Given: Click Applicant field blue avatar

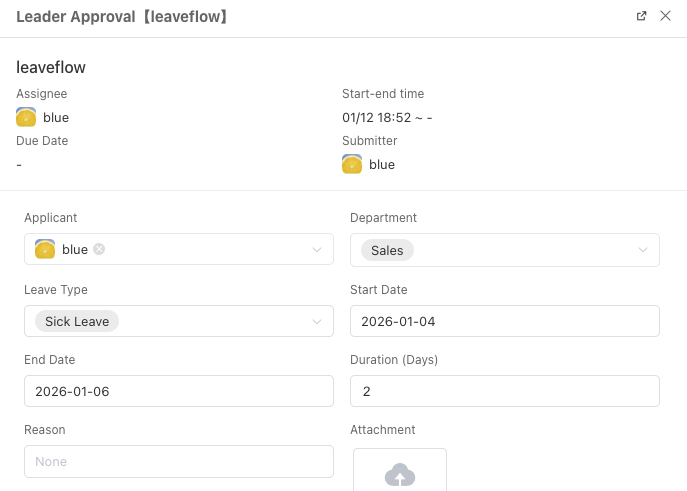Looking at the screenshot, I should [44, 249].
